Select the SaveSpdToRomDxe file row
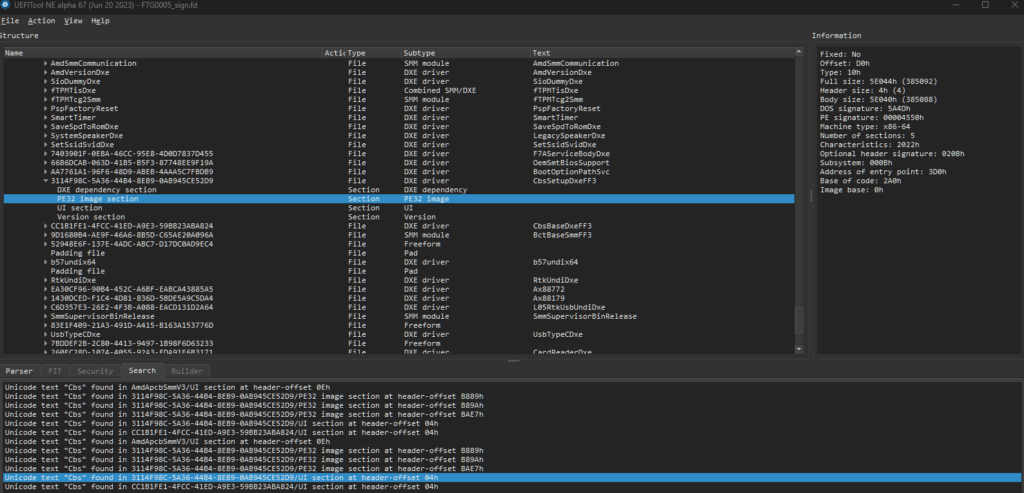 pyautogui.click(x=399, y=127)
